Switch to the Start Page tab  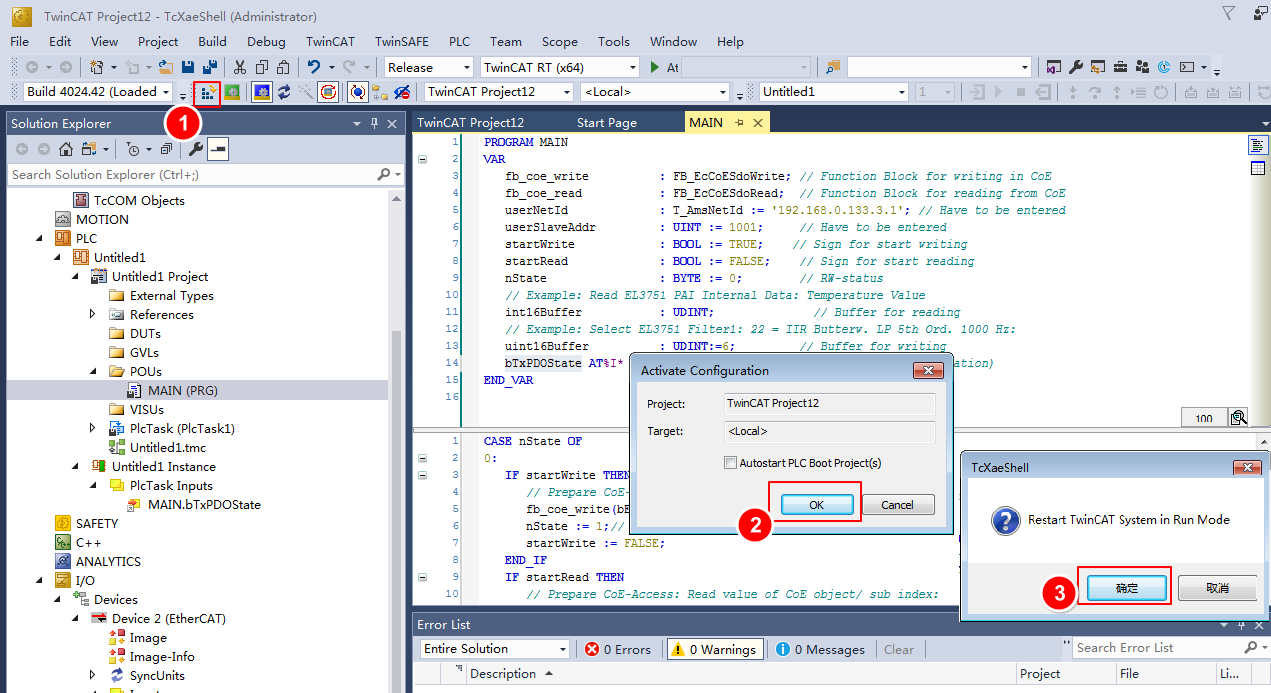click(x=606, y=123)
